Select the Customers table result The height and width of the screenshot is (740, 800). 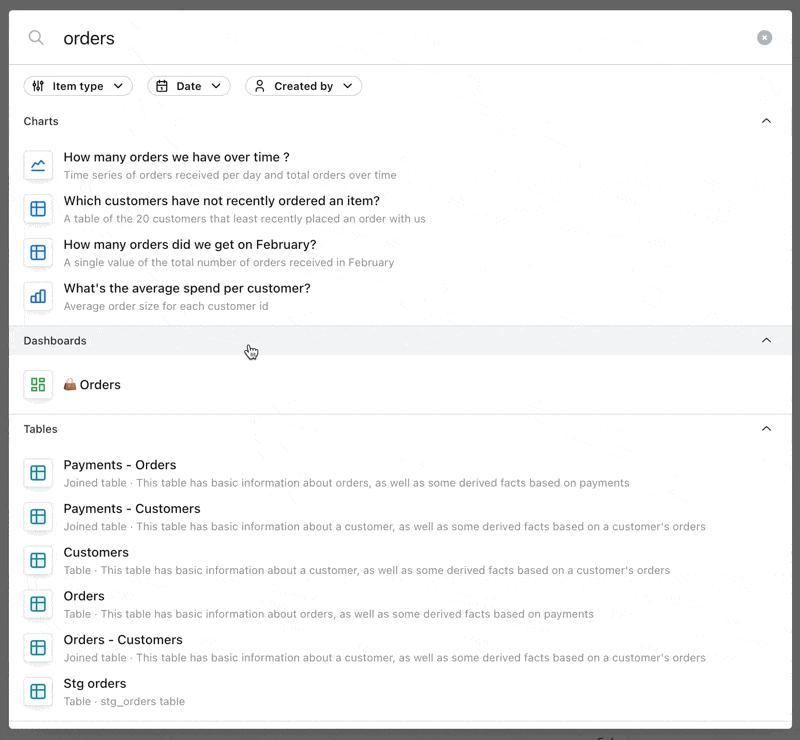coord(400,561)
